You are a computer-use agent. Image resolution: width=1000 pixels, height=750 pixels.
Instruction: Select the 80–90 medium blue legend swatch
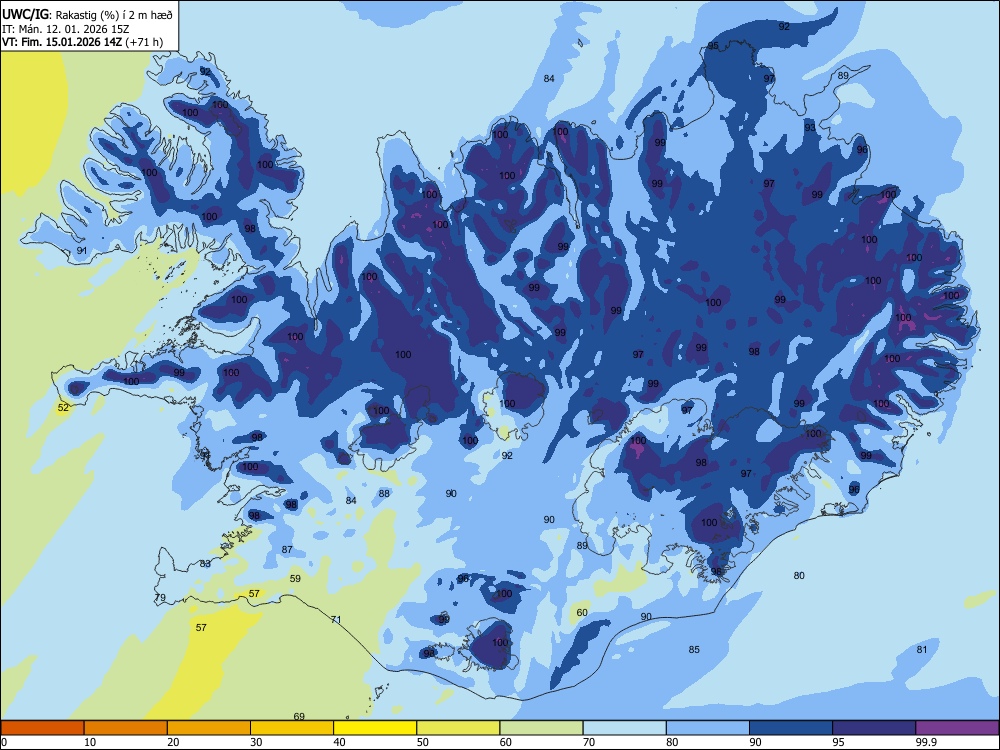pyautogui.click(x=708, y=728)
